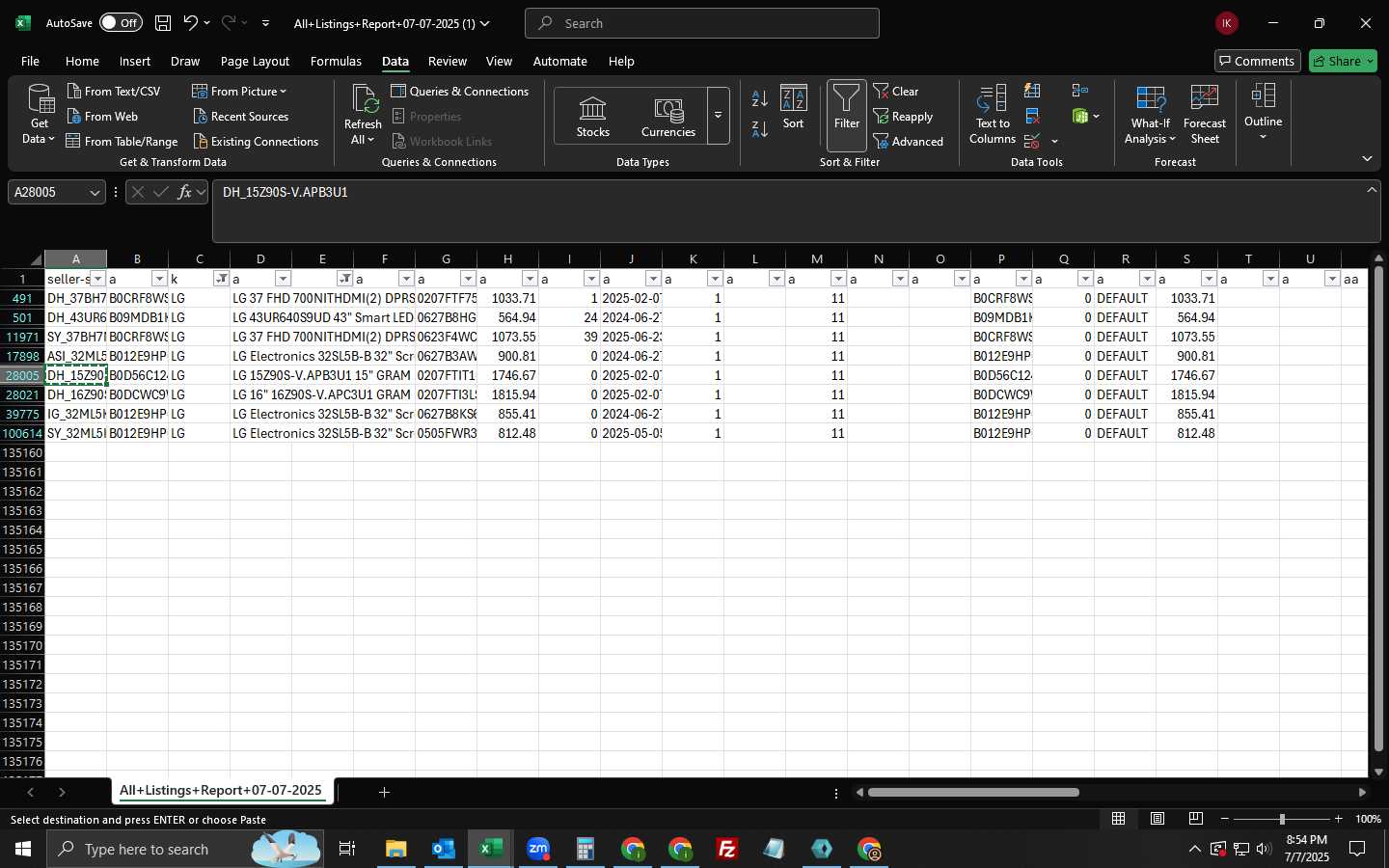The image size is (1389, 868).
Task: Click the vertical scrollbar thumb
Action: tap(1378, 509)
